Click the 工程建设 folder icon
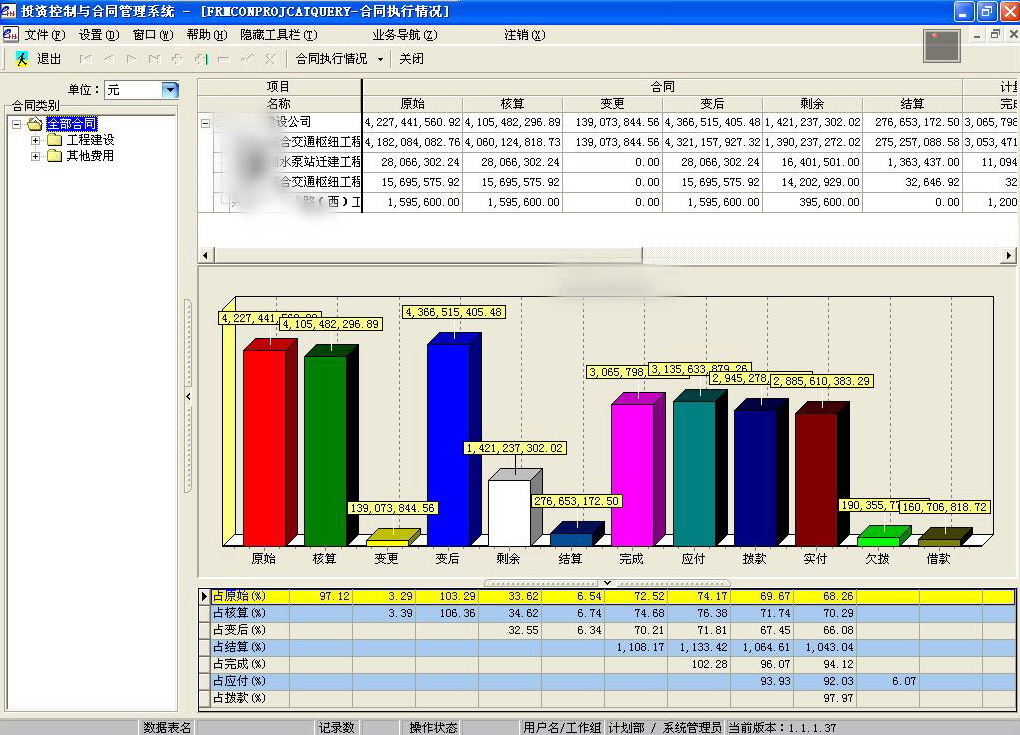Viewport: 1020px width, 735px height. click(x=54, y=140)
